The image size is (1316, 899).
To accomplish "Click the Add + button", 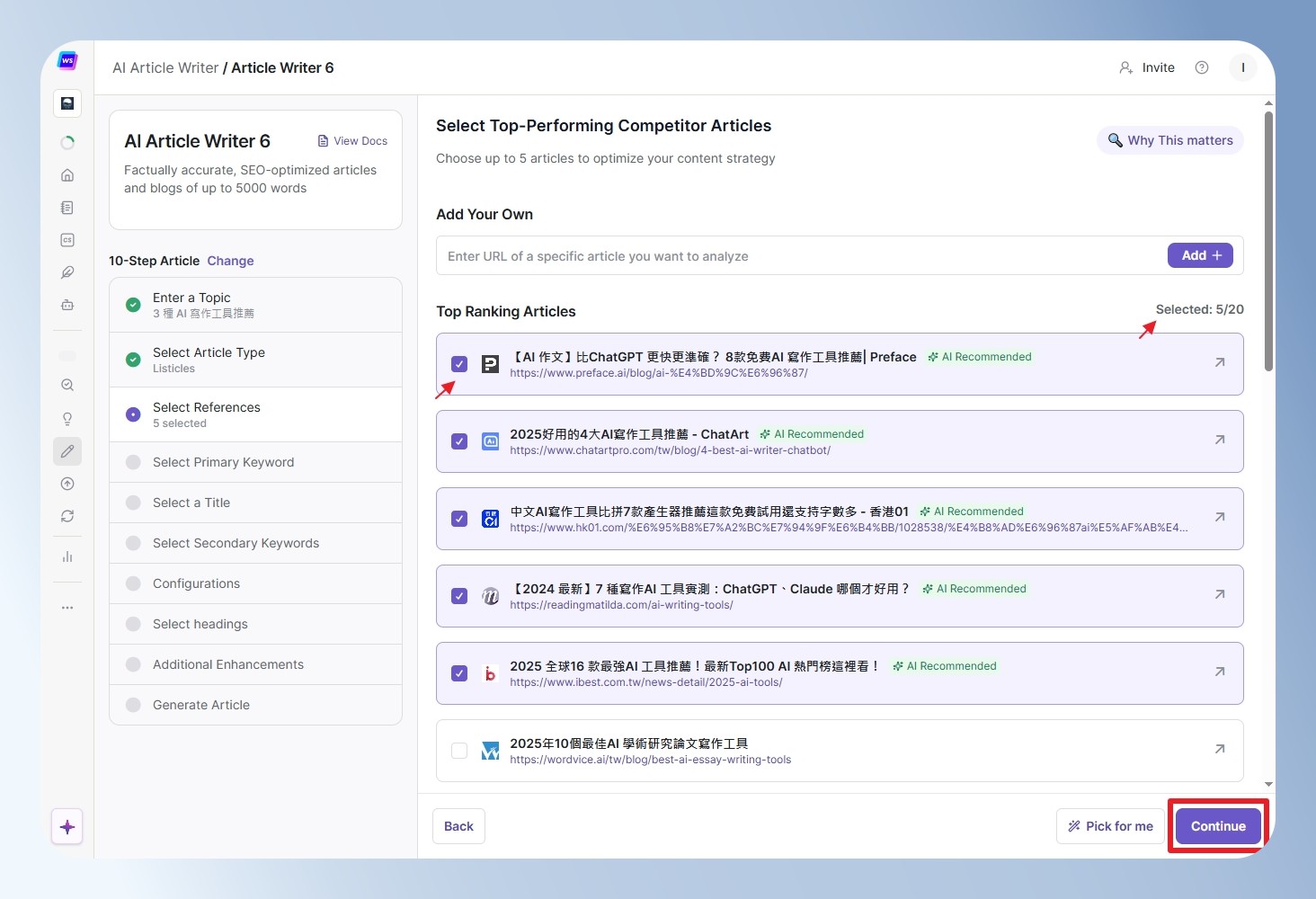I will point(1200,255).
